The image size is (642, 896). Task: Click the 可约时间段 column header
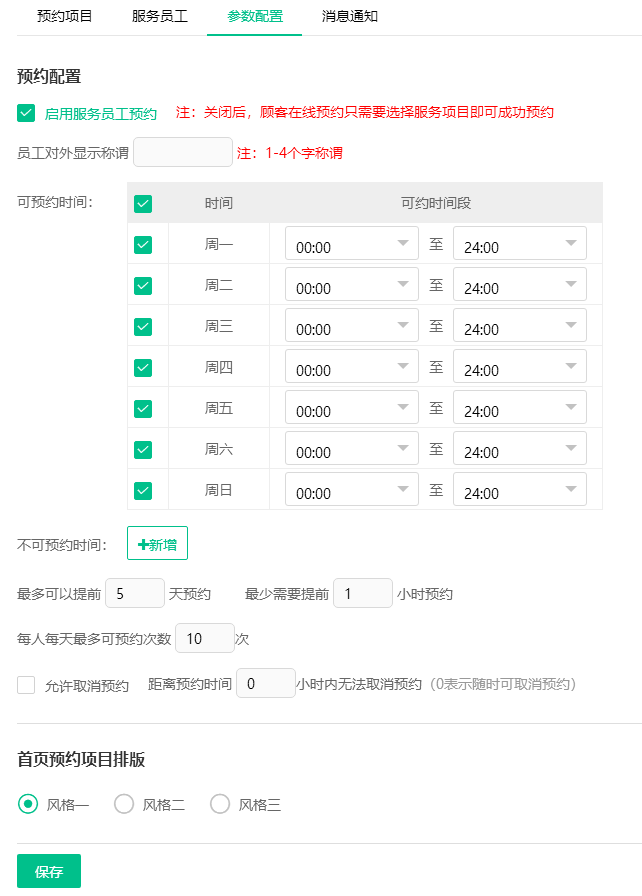(x=436, y=203)
